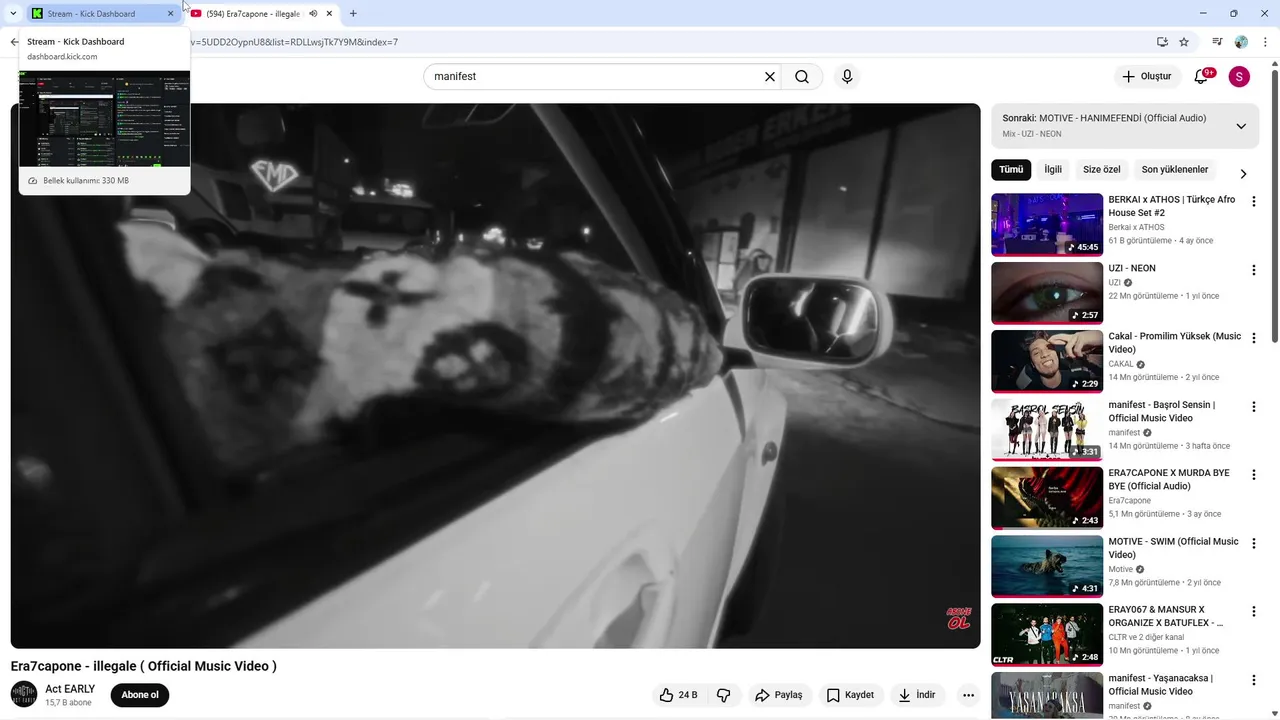Open options for ERAY067 & MANSUR video

pos(1253,611)
